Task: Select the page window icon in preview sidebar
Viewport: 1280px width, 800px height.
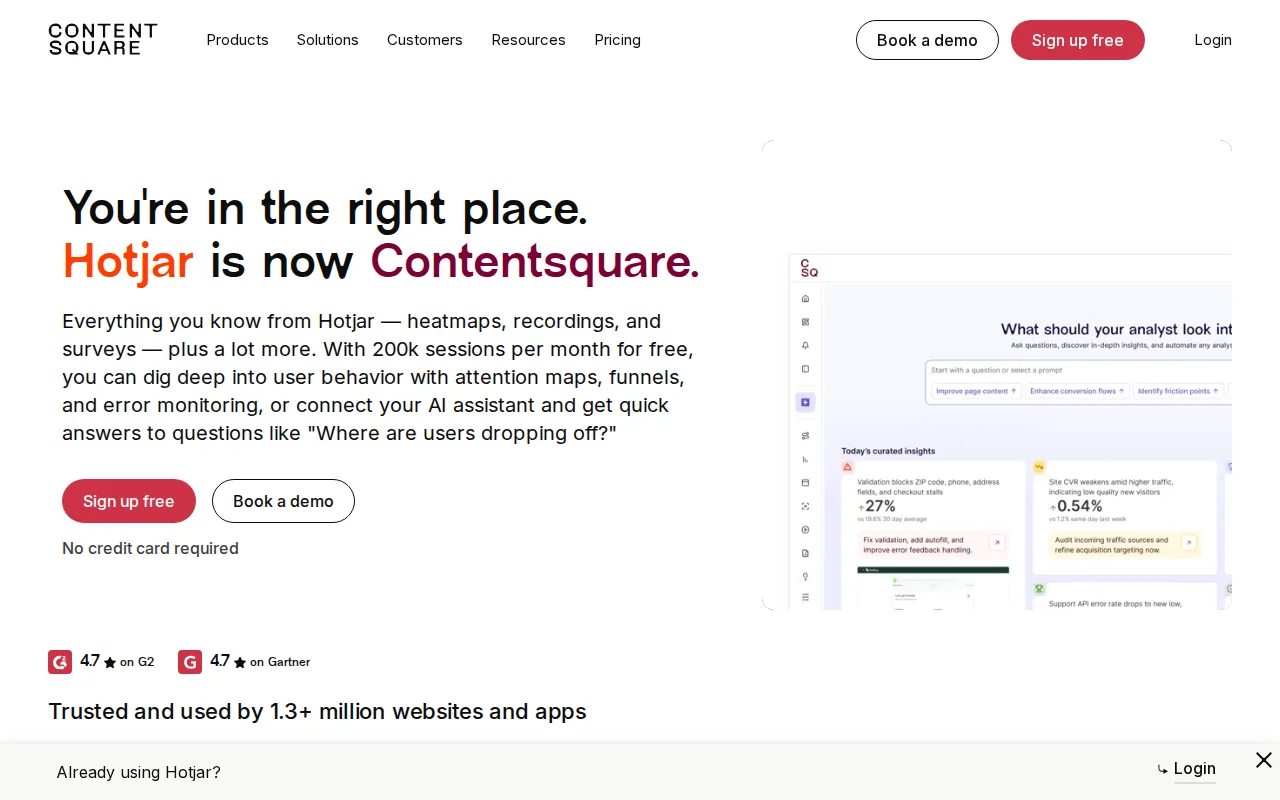Action: [805, 483]
